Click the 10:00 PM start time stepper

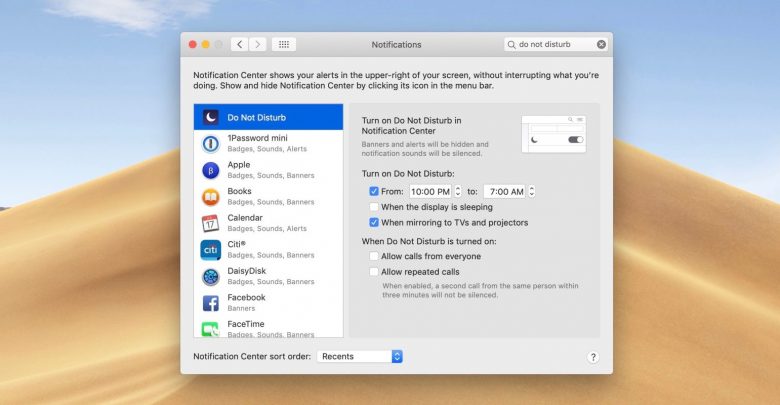[x=458, y=191]
